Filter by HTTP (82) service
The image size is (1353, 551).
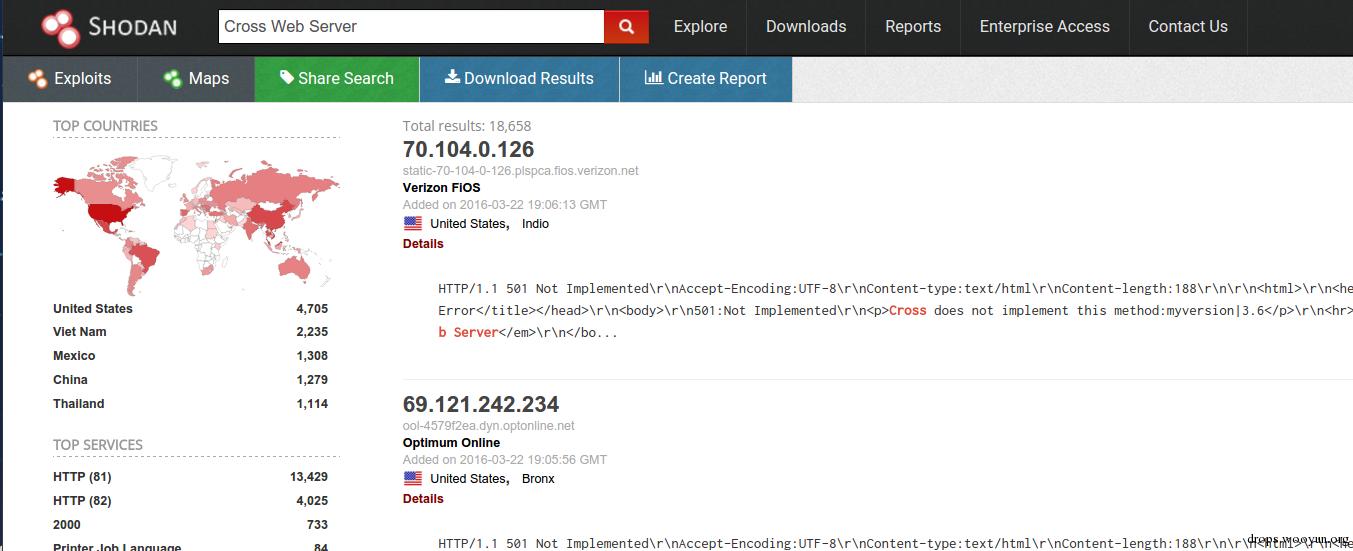(190, 501)
